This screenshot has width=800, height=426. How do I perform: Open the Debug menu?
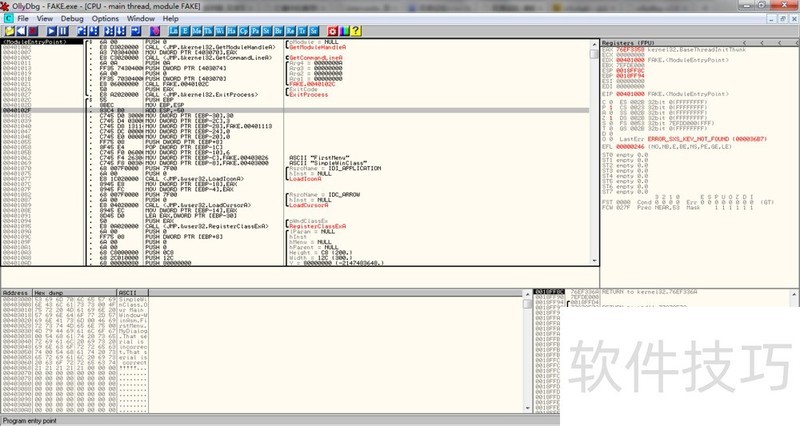click(72, 18)
